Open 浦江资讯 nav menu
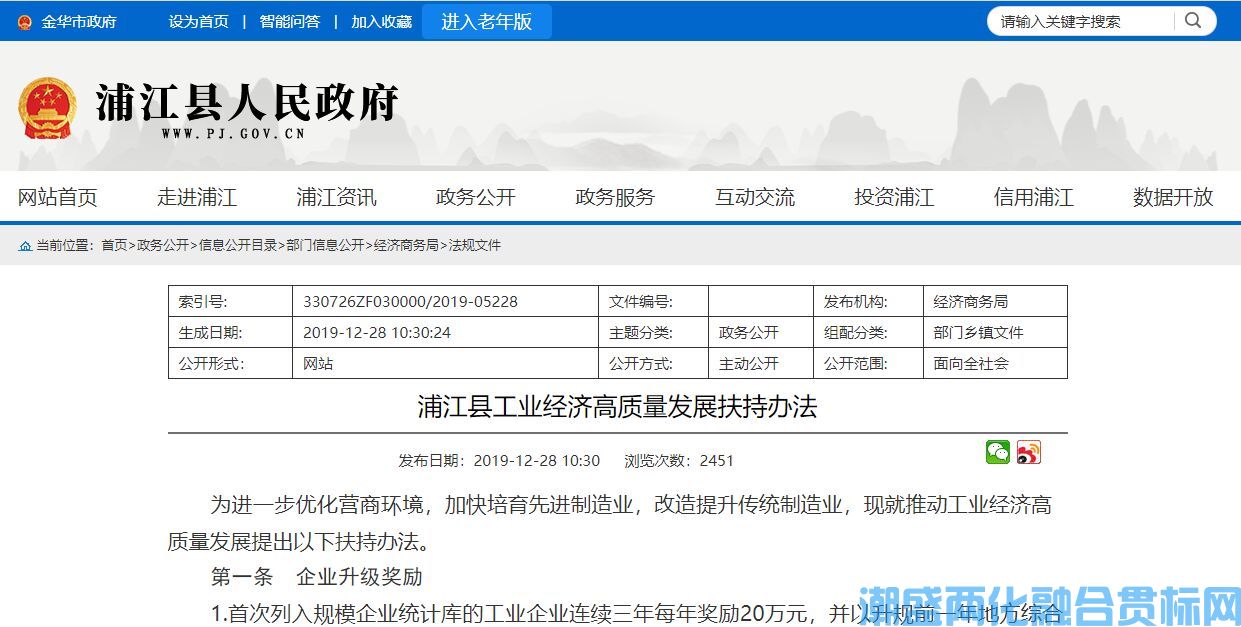Screen dimensions: 1241x627 tap(336, 197)
